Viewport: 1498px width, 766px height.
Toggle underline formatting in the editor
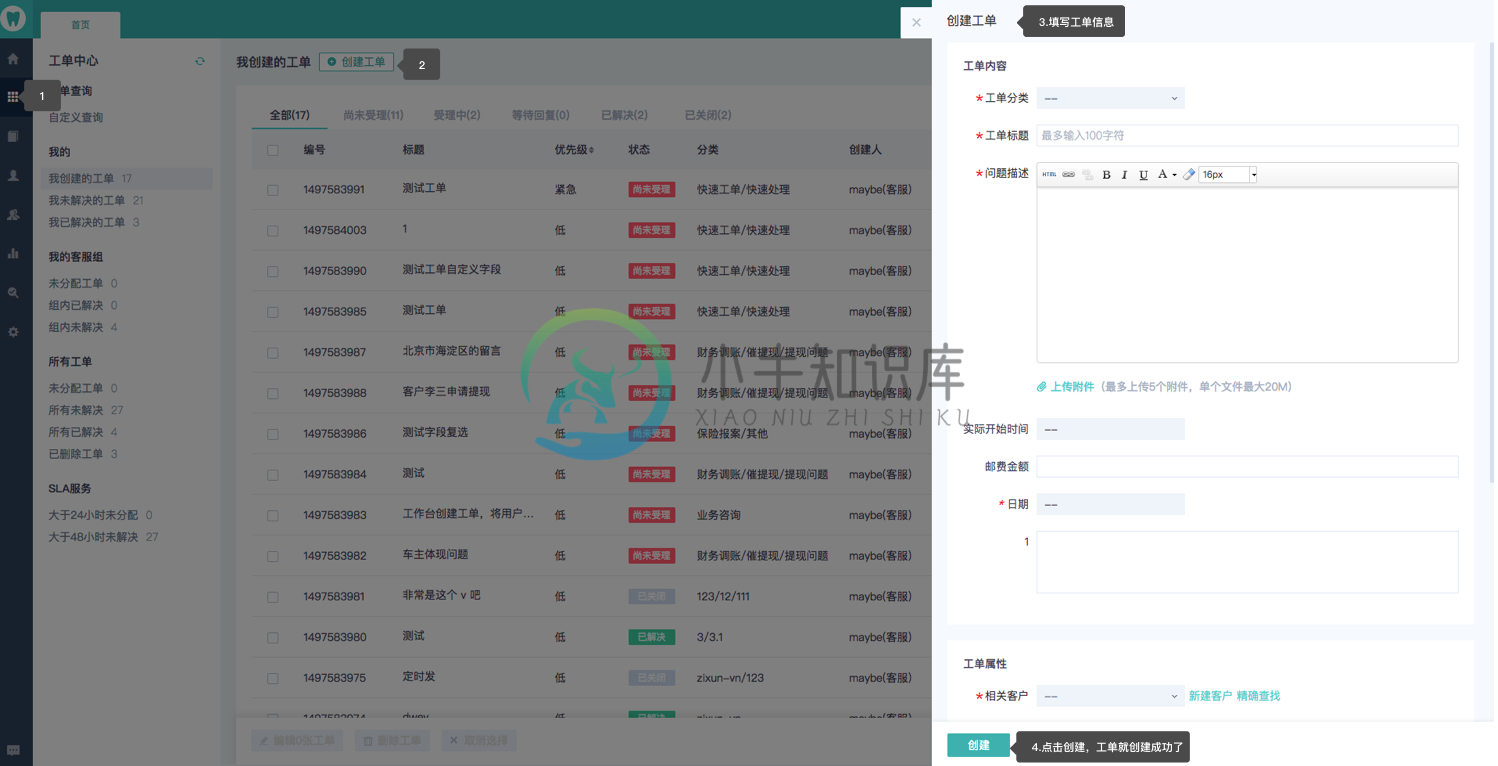click(x=1144, y=175)
